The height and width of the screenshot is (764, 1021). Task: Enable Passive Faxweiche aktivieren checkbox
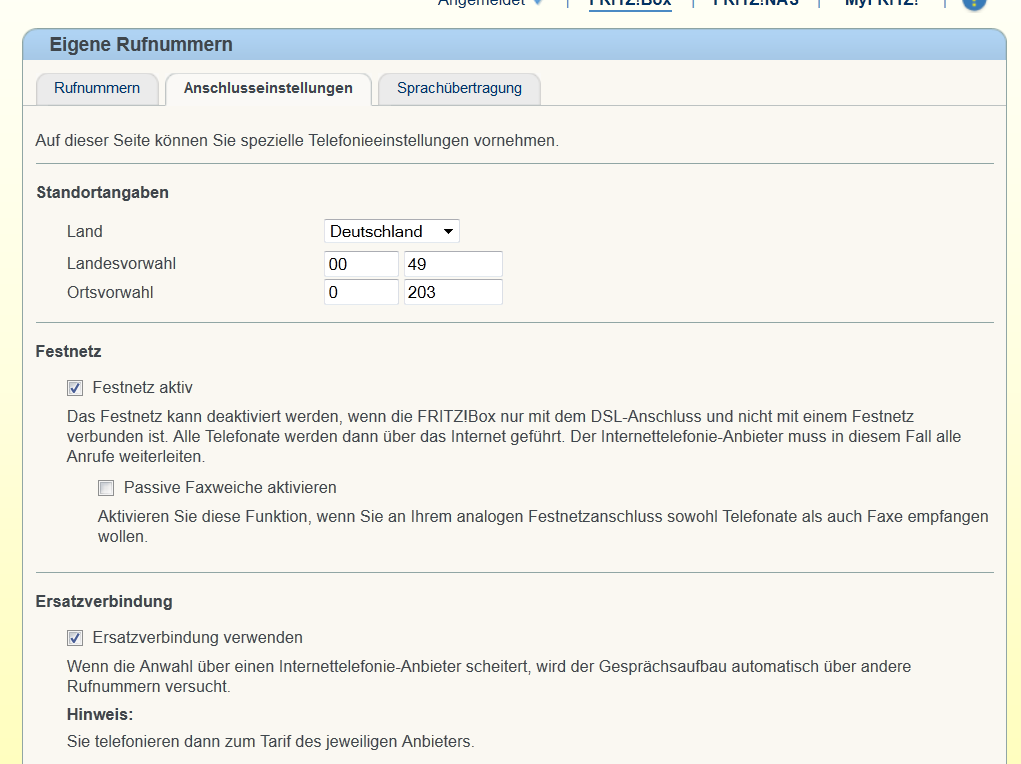[x=106, y=488]
